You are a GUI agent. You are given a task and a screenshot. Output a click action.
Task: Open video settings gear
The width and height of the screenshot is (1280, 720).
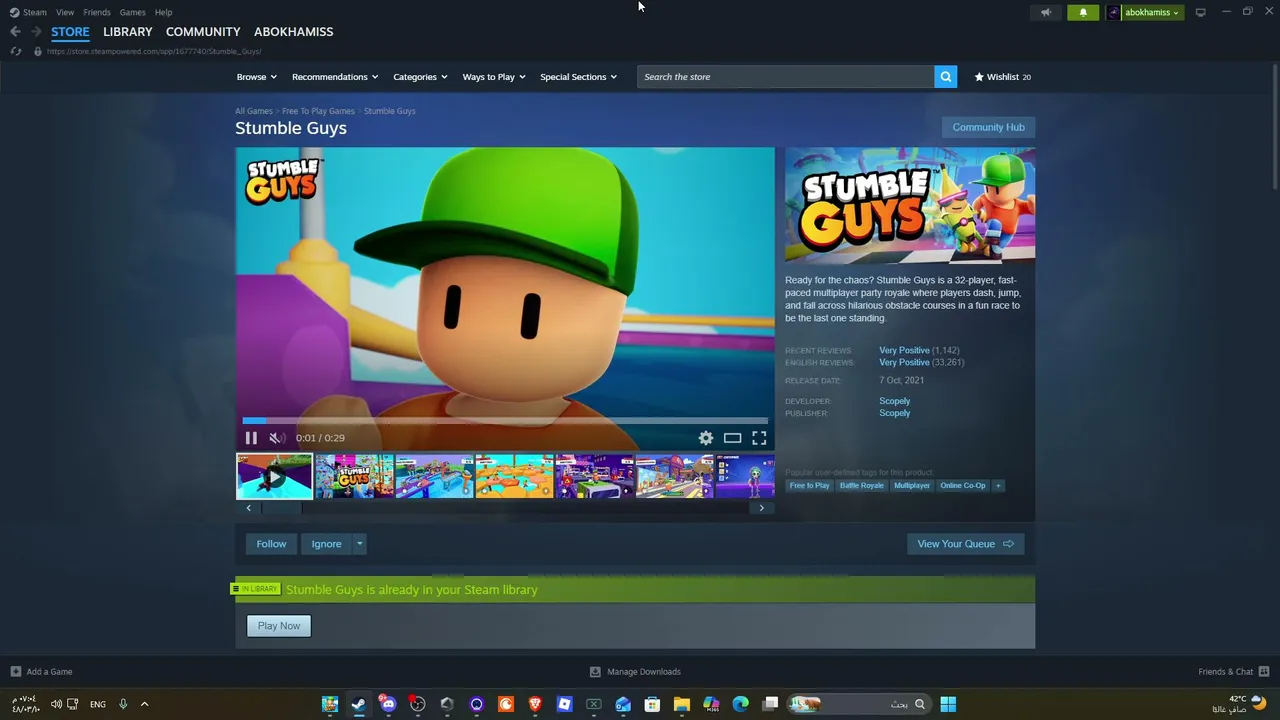tap(706, 438)
